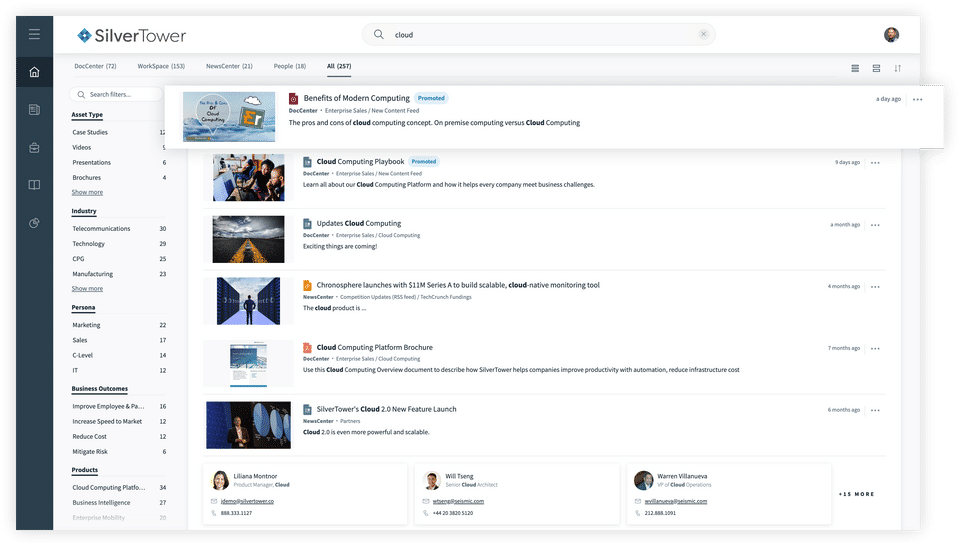Open Cloud Computing Playbook title

pos(360,162)
